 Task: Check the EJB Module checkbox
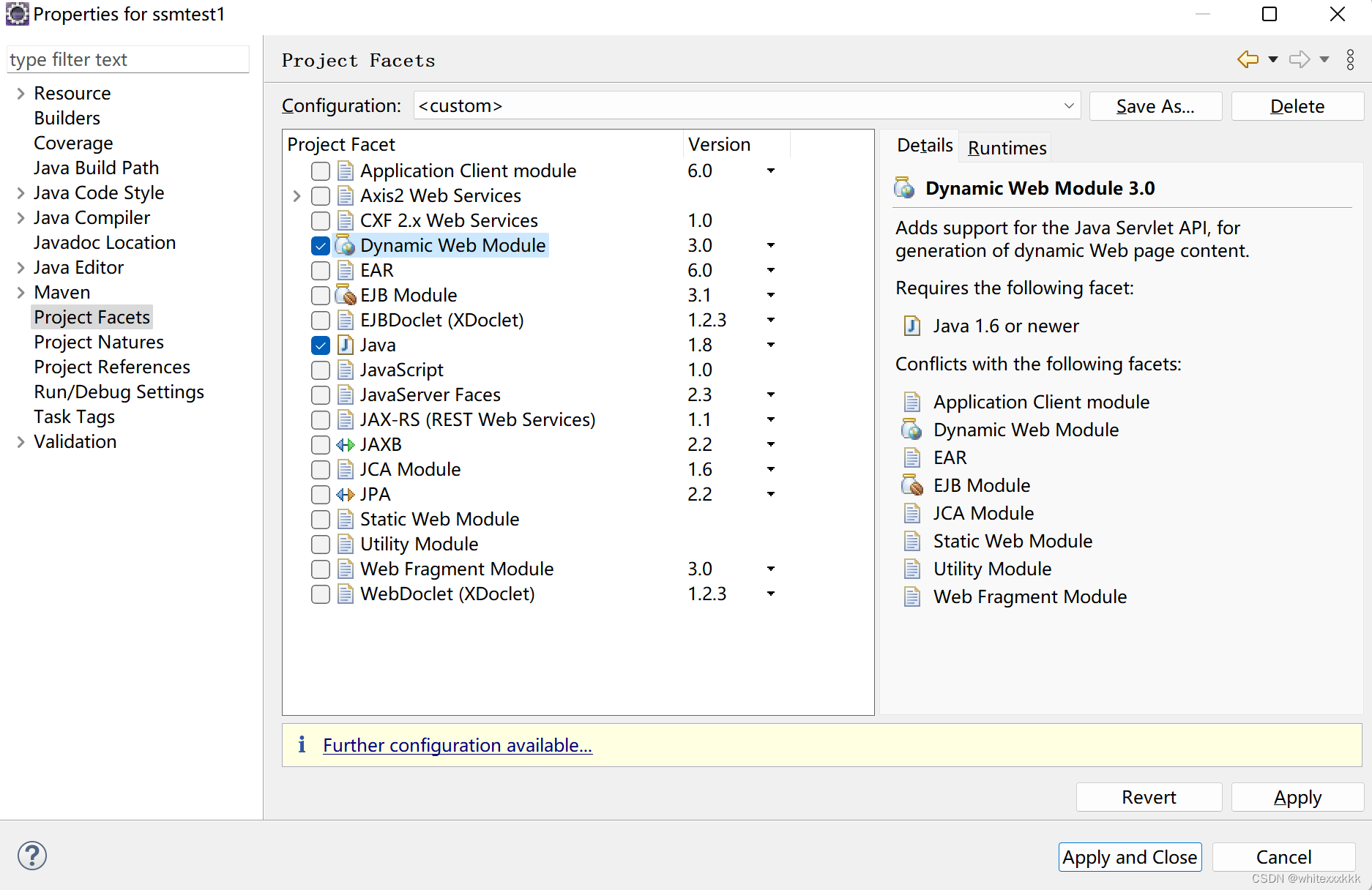click(x=321, y=296)
